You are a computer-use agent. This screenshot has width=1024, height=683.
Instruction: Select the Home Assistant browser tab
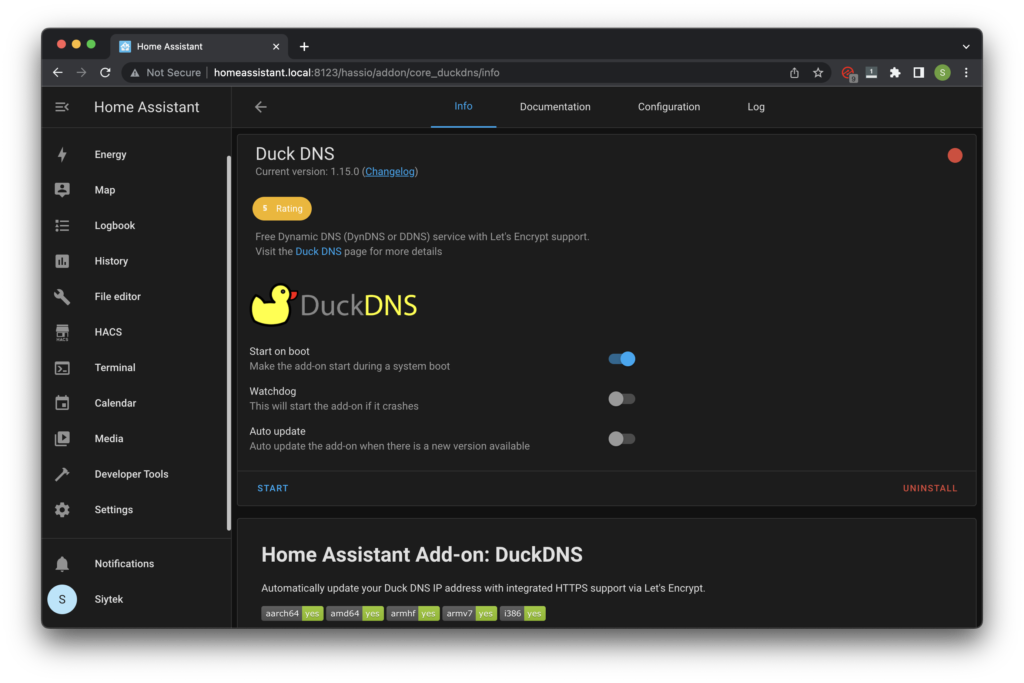point(199,46)
